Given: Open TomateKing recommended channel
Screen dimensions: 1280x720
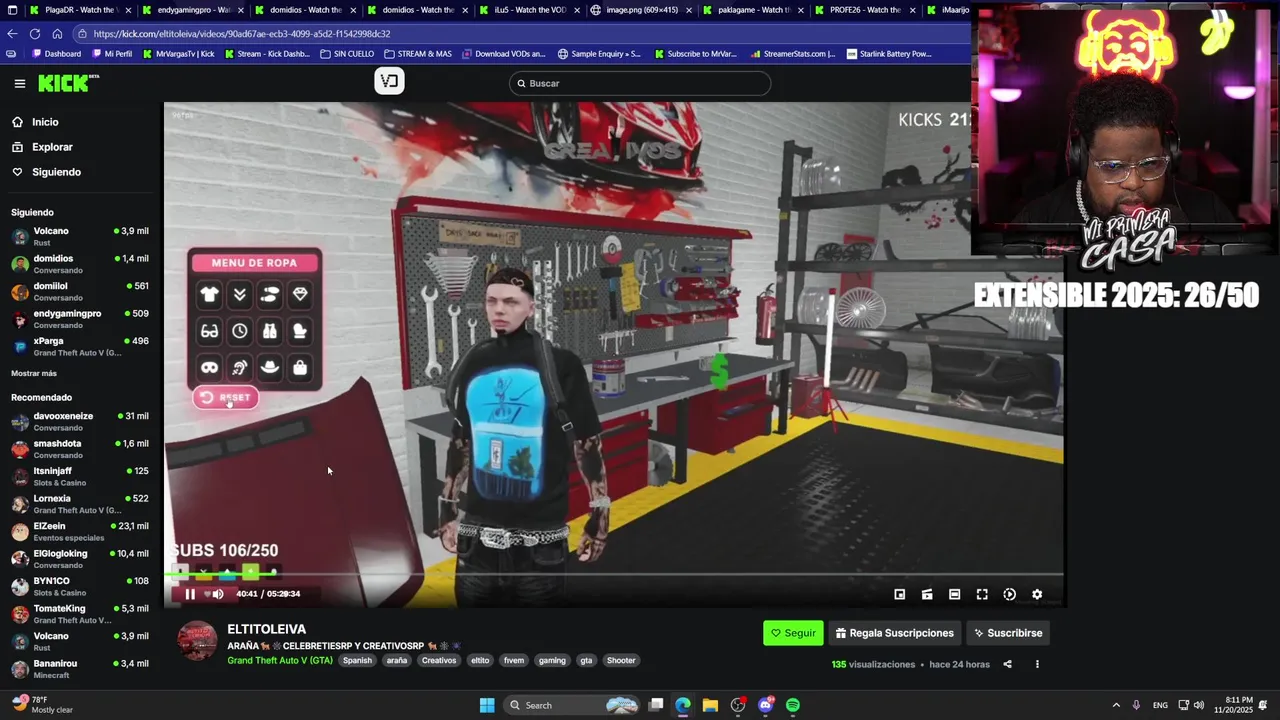Looking at the screenshot, I should 80,614.
